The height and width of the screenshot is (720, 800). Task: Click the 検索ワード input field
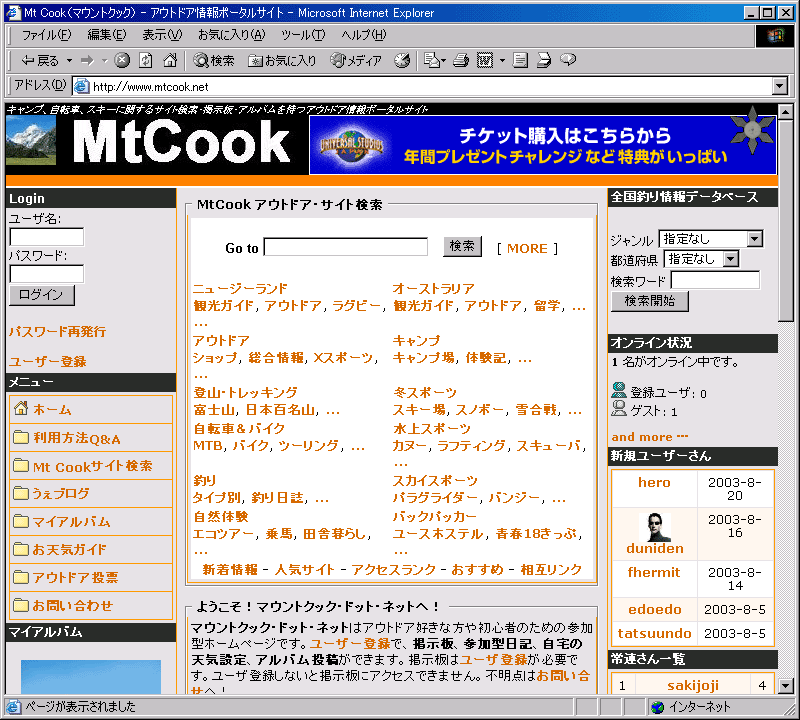[715, 280]
